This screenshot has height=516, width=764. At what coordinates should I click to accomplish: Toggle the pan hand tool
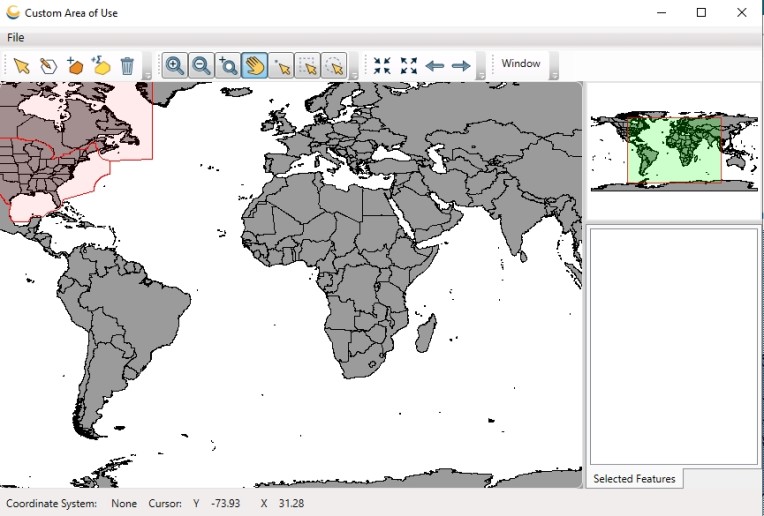pyautogui.click(x=255, y=66)
